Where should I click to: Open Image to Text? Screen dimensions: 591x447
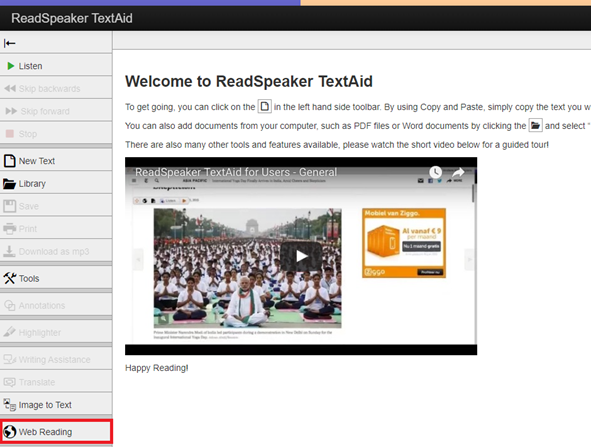[x=56, y=405]
